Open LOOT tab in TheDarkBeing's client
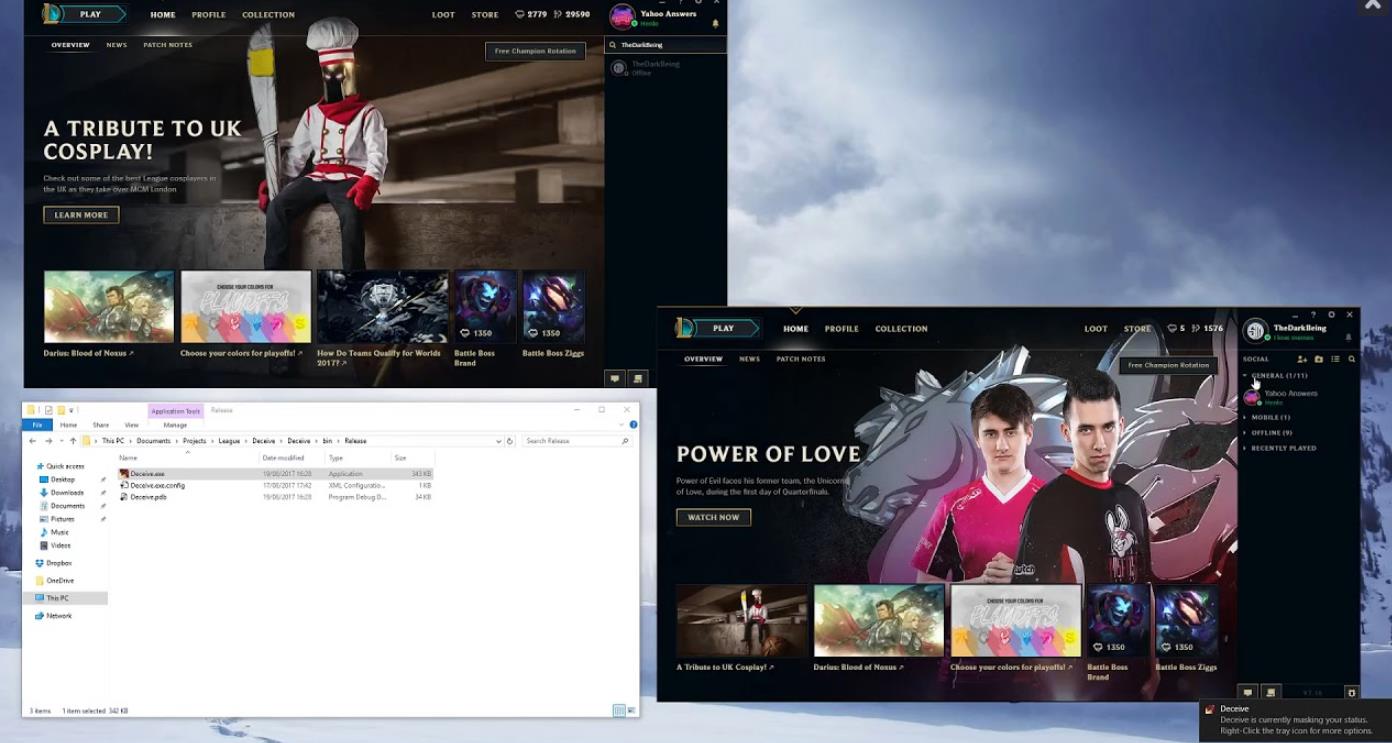1392x743 pixels. [x=1096, y=329]
